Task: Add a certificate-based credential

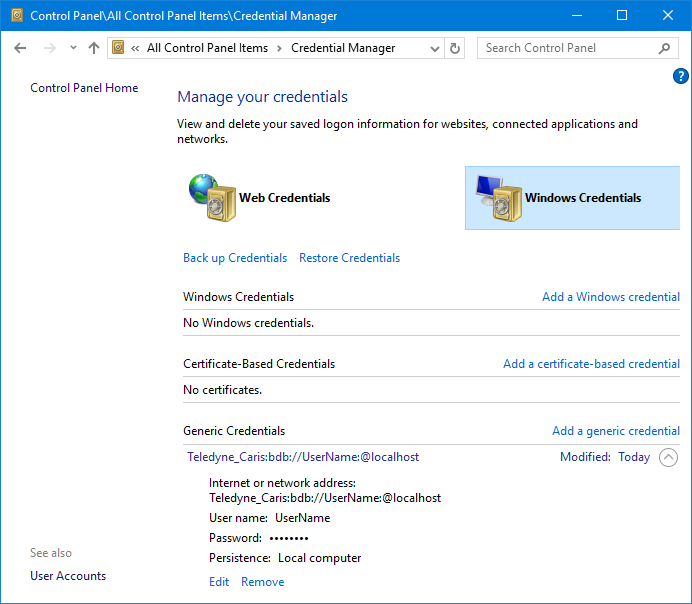Action: point(591,364)
